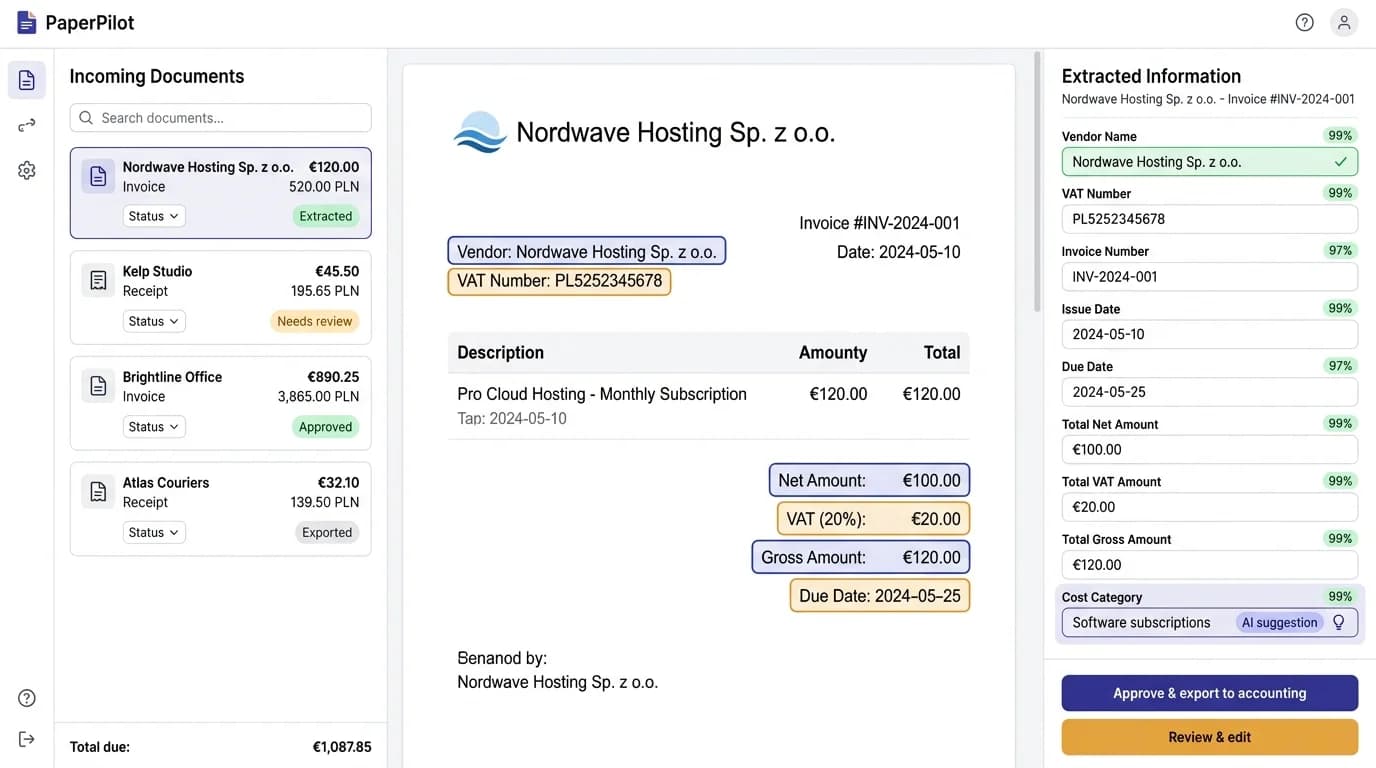This screenshot has height=768, width=1376.
Task: Click the Exported status badge
Action: (x=327, y=532)
